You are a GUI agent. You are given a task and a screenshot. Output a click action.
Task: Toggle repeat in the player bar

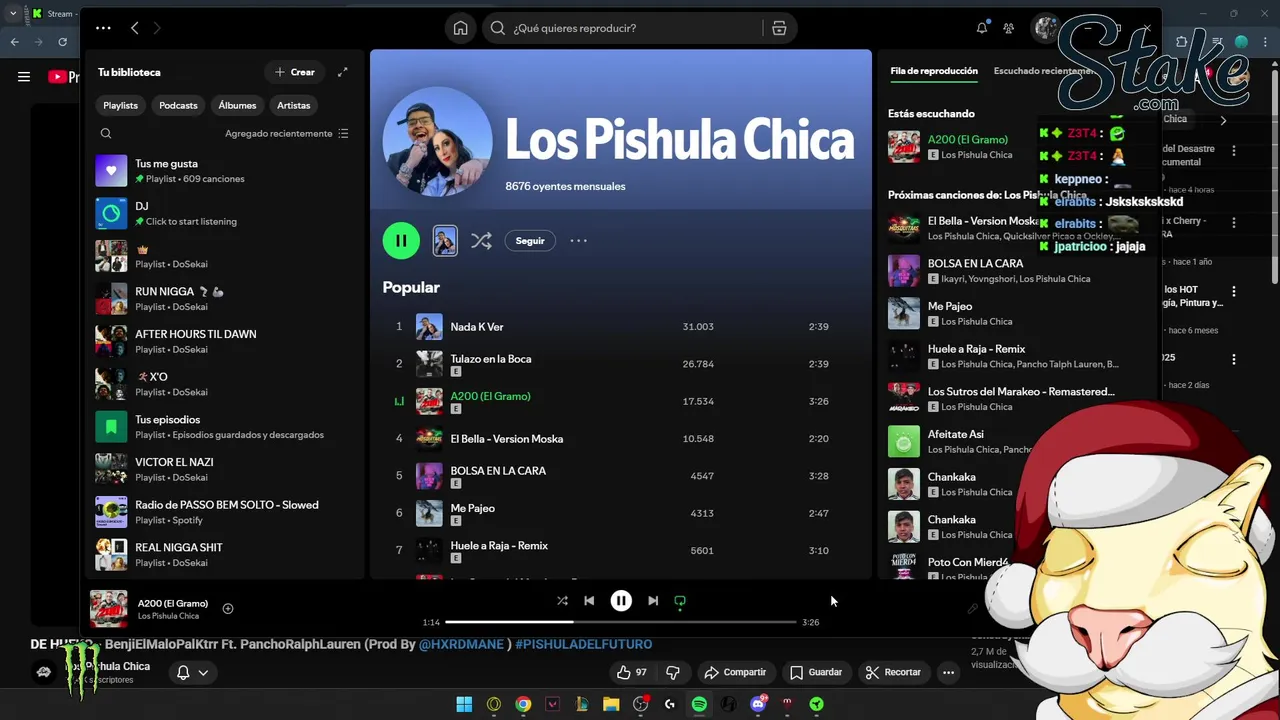[680, 601]
